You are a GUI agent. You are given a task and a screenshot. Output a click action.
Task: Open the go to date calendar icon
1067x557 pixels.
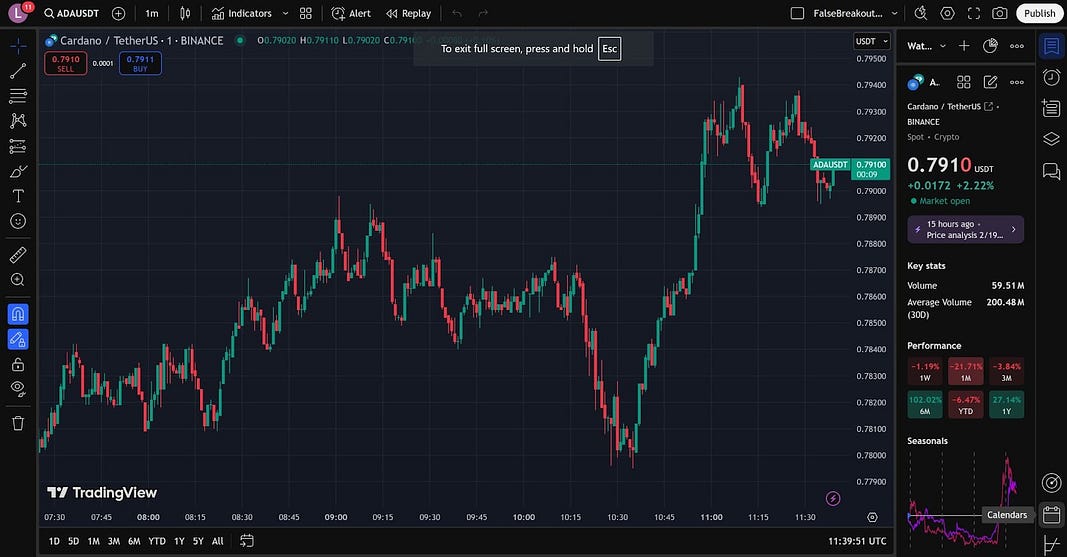tap(247, 541)
